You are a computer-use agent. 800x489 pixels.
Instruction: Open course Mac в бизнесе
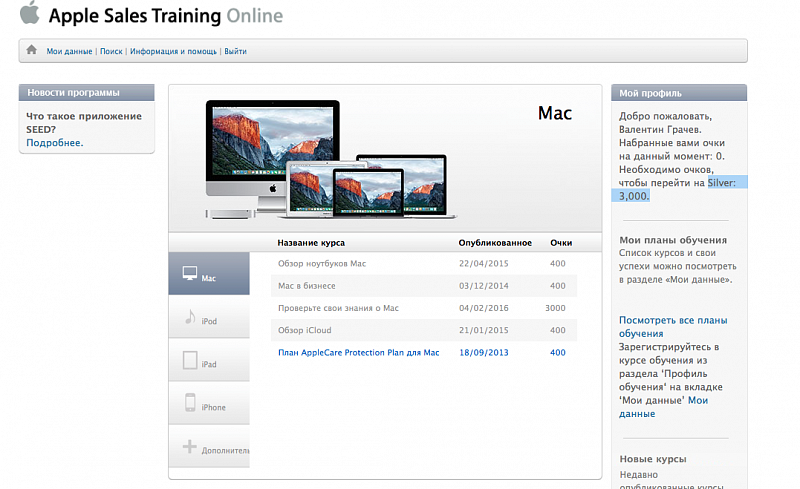[x=307, y=286]
